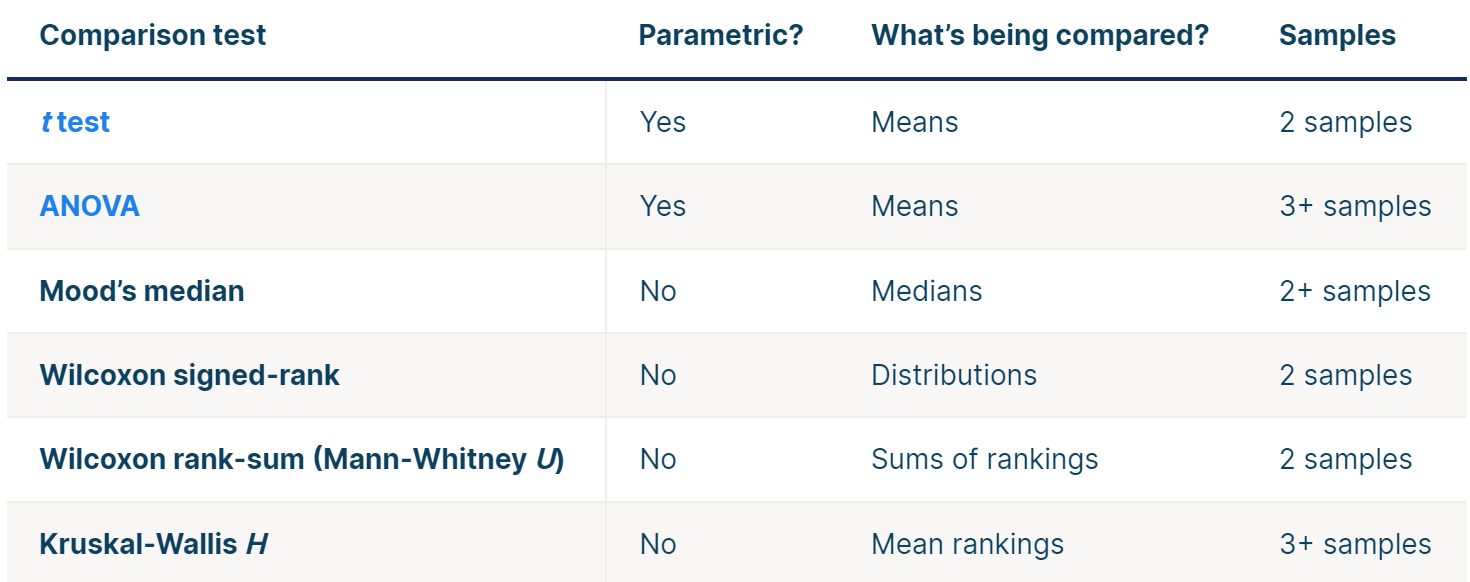Click the Medians cell
This screenshot has width=1470, height=582.
tap(927, 291)
